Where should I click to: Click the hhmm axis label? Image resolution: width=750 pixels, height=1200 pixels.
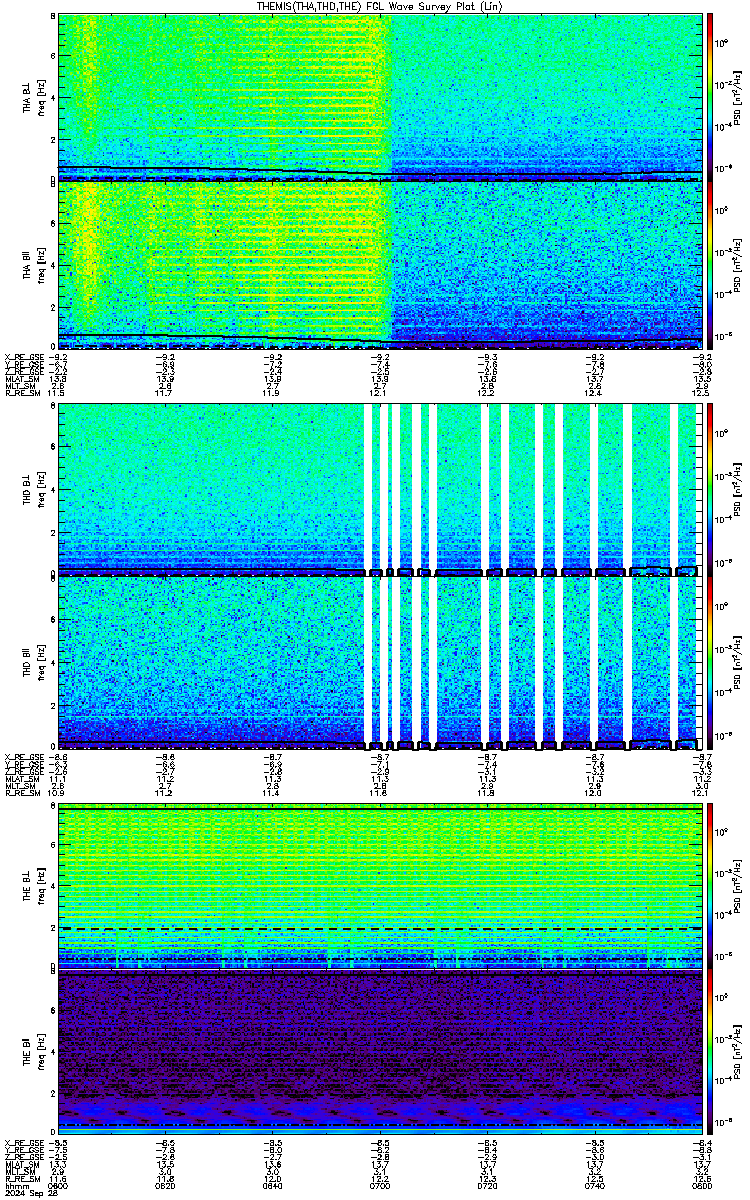click(15, 1186)
